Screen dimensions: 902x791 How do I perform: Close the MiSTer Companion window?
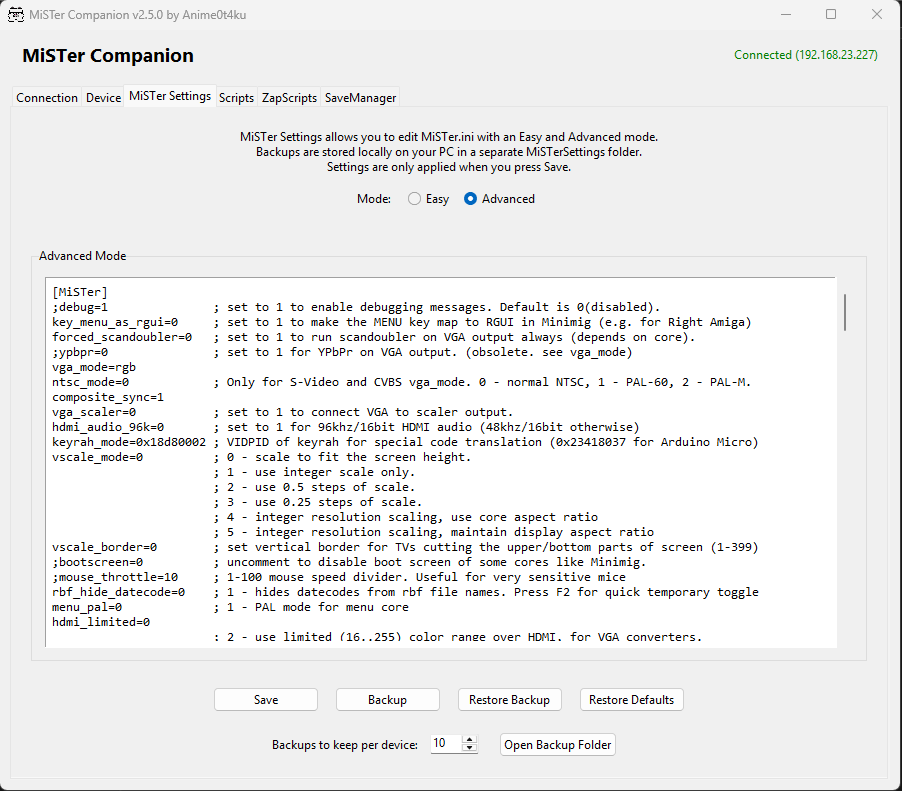coord(876,14)
